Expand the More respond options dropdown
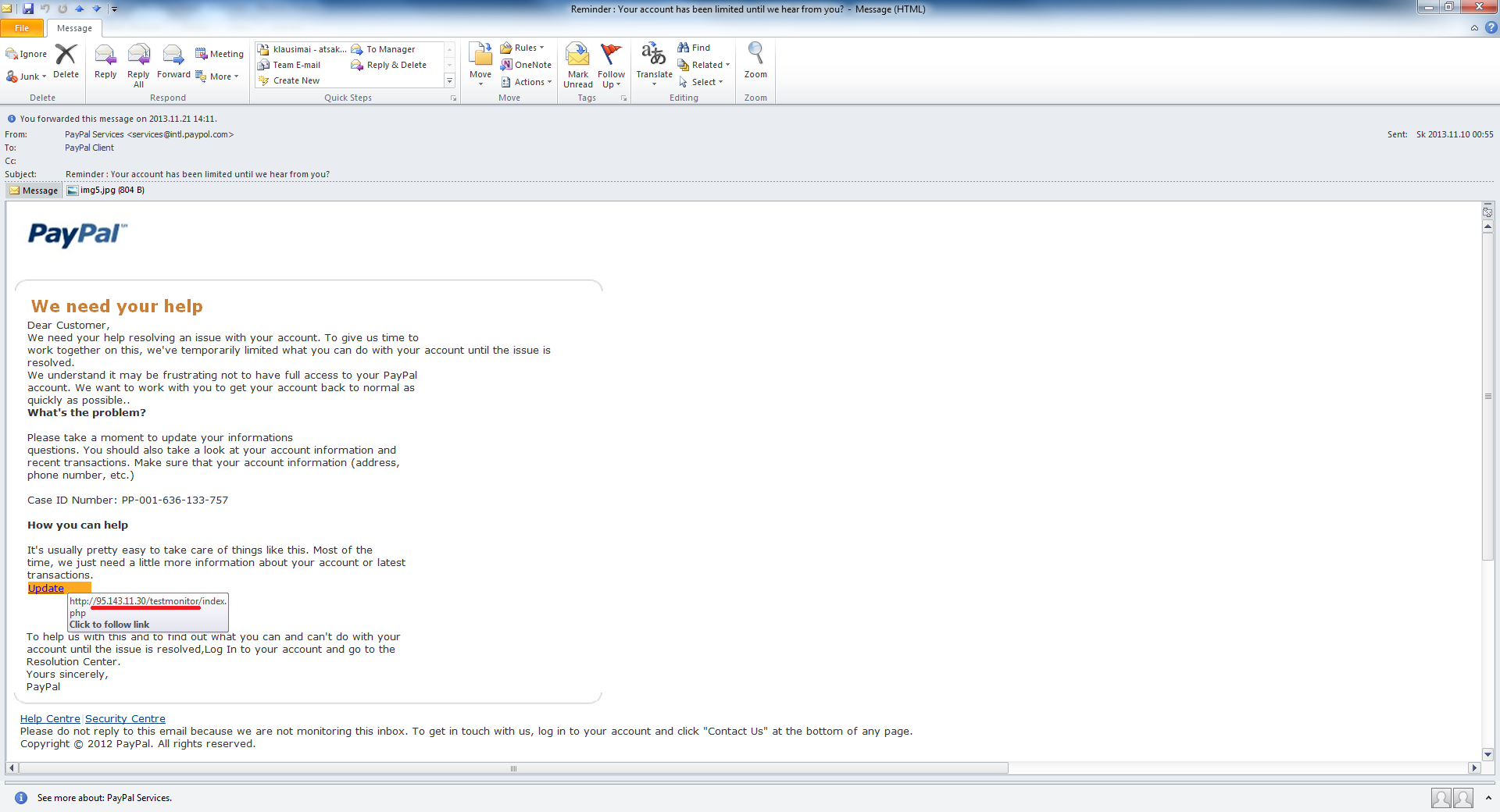Screen dimensions: 1500x812 pyautogui.click(x=217, y=77)
